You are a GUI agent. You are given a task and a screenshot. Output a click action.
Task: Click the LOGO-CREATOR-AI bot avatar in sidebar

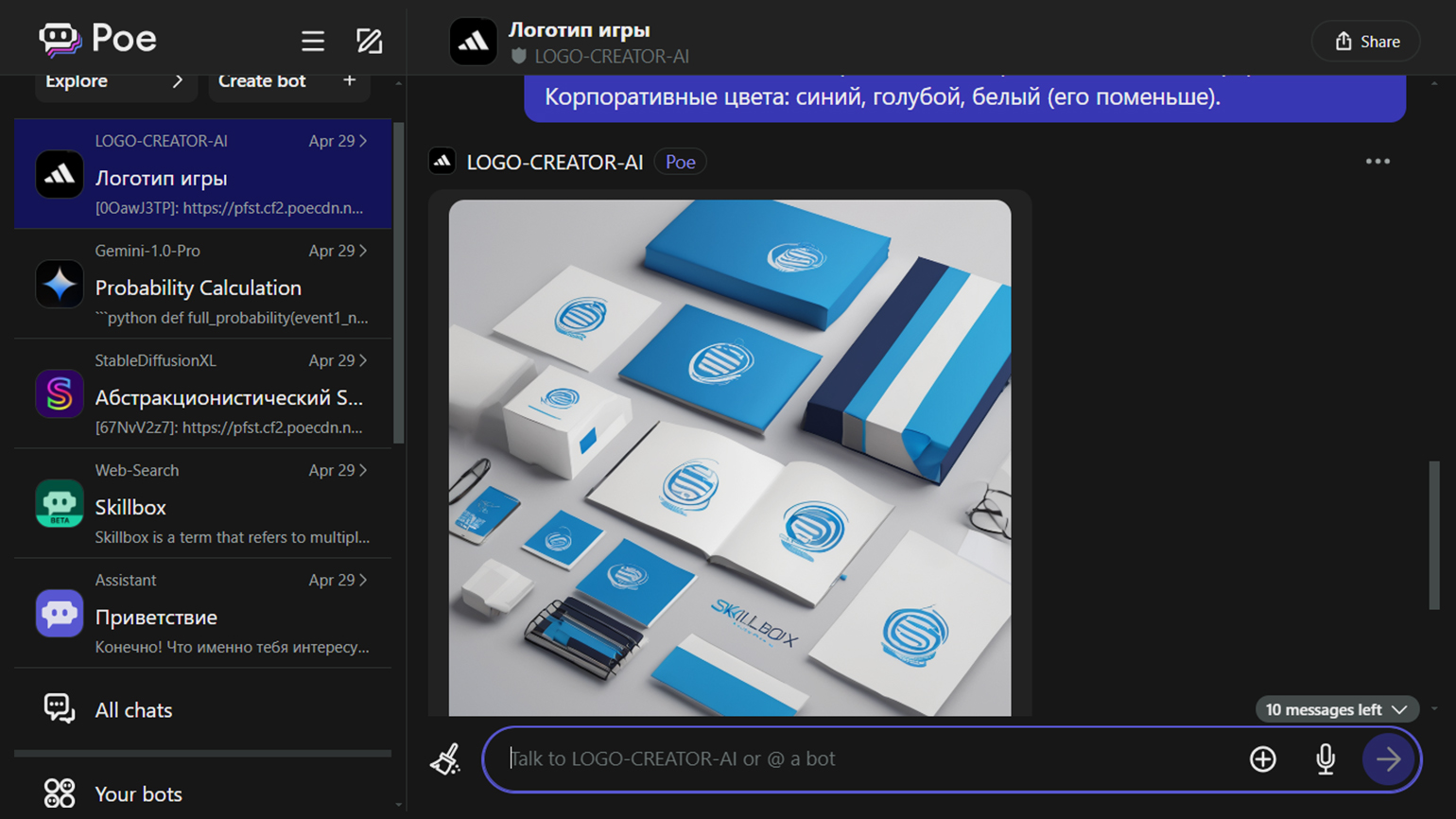pyautogui.click(x=60, y=175)
